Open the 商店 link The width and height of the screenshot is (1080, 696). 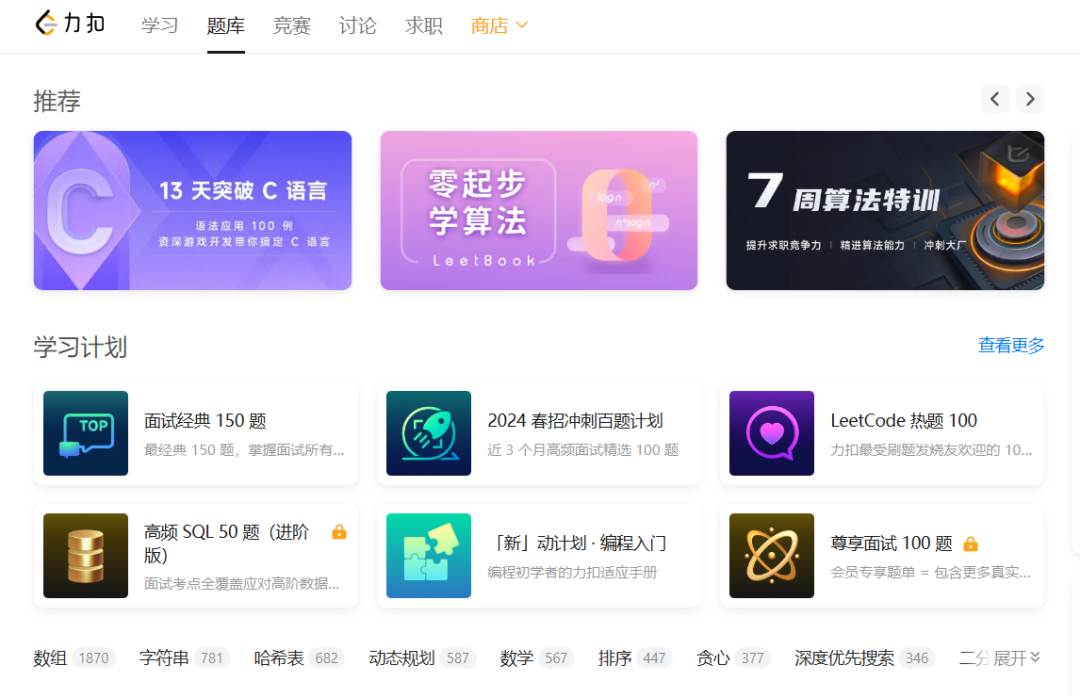point(489,25)
